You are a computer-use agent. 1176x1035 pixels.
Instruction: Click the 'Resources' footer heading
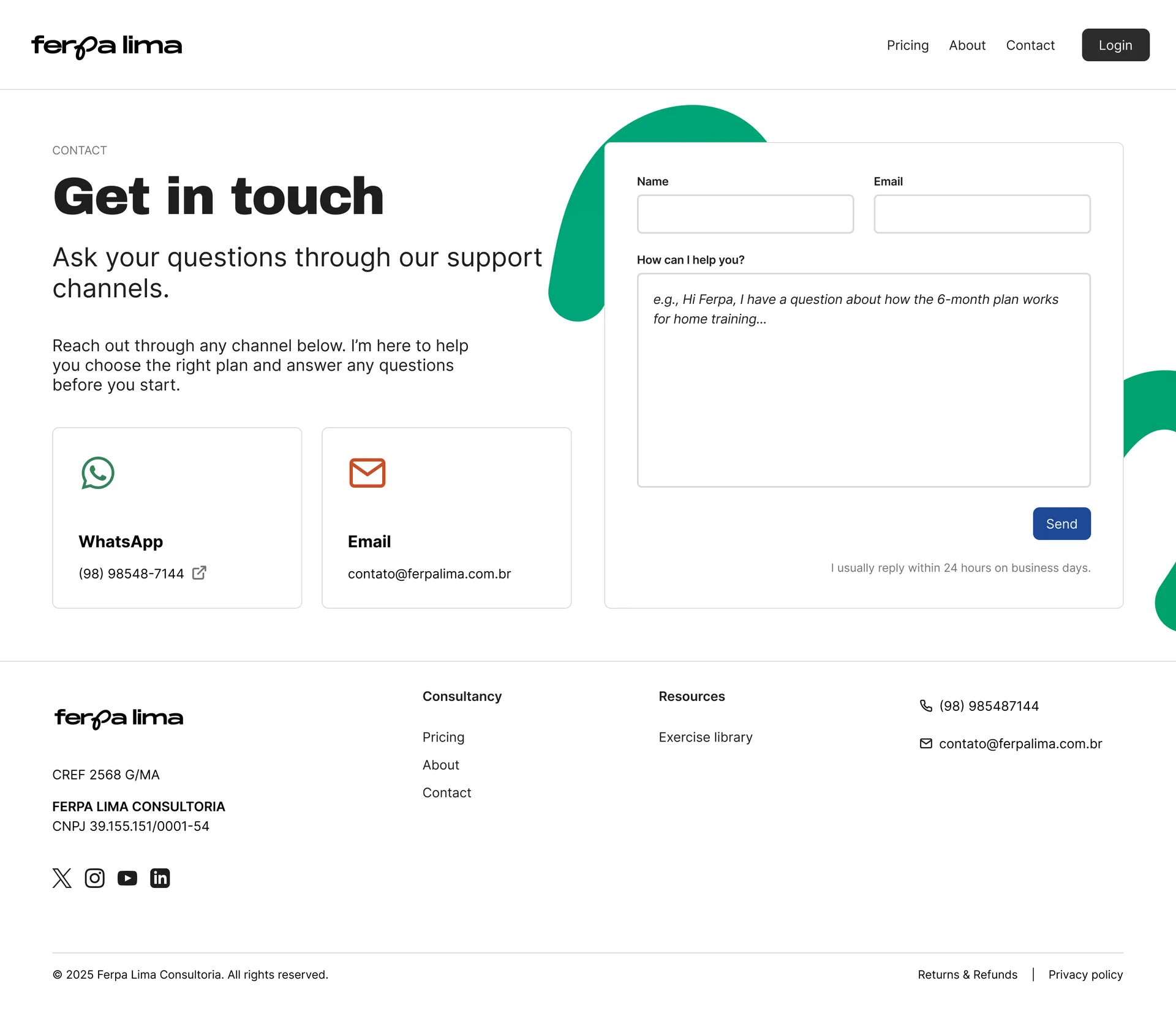click(692, 696)
